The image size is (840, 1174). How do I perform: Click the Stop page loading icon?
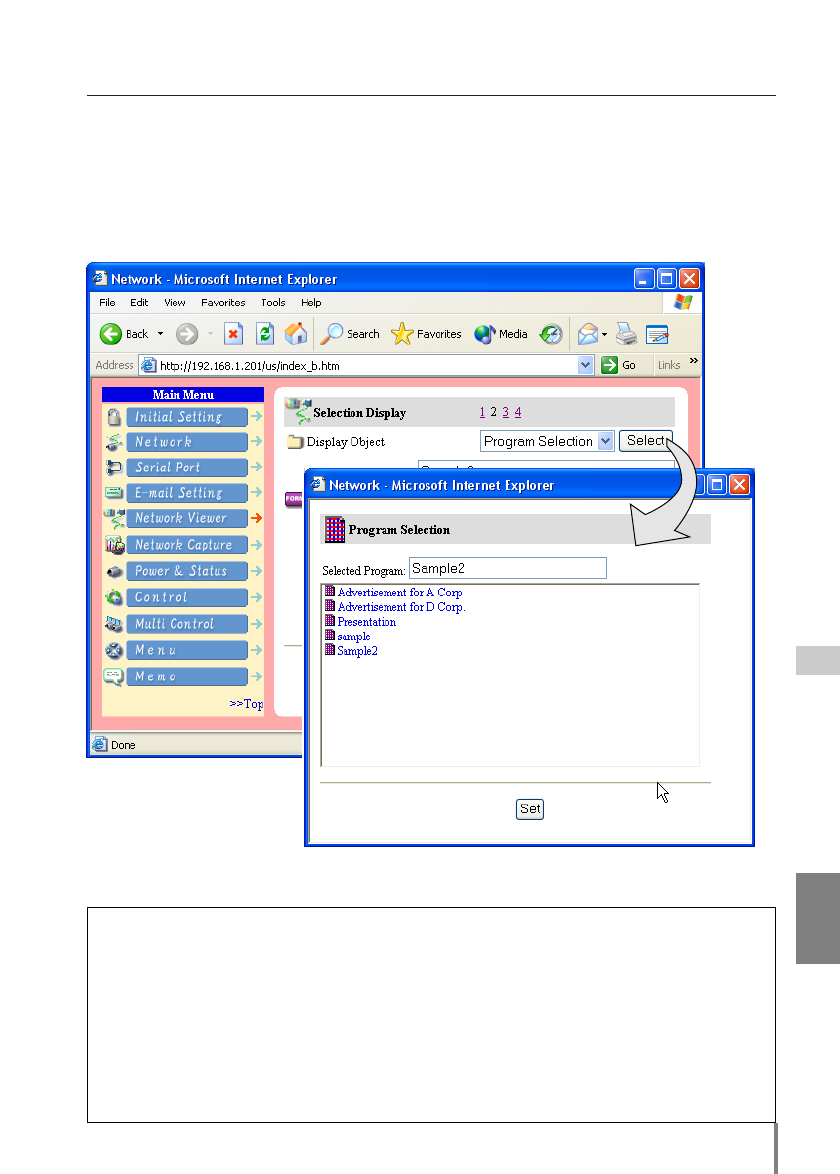[234, 334]
